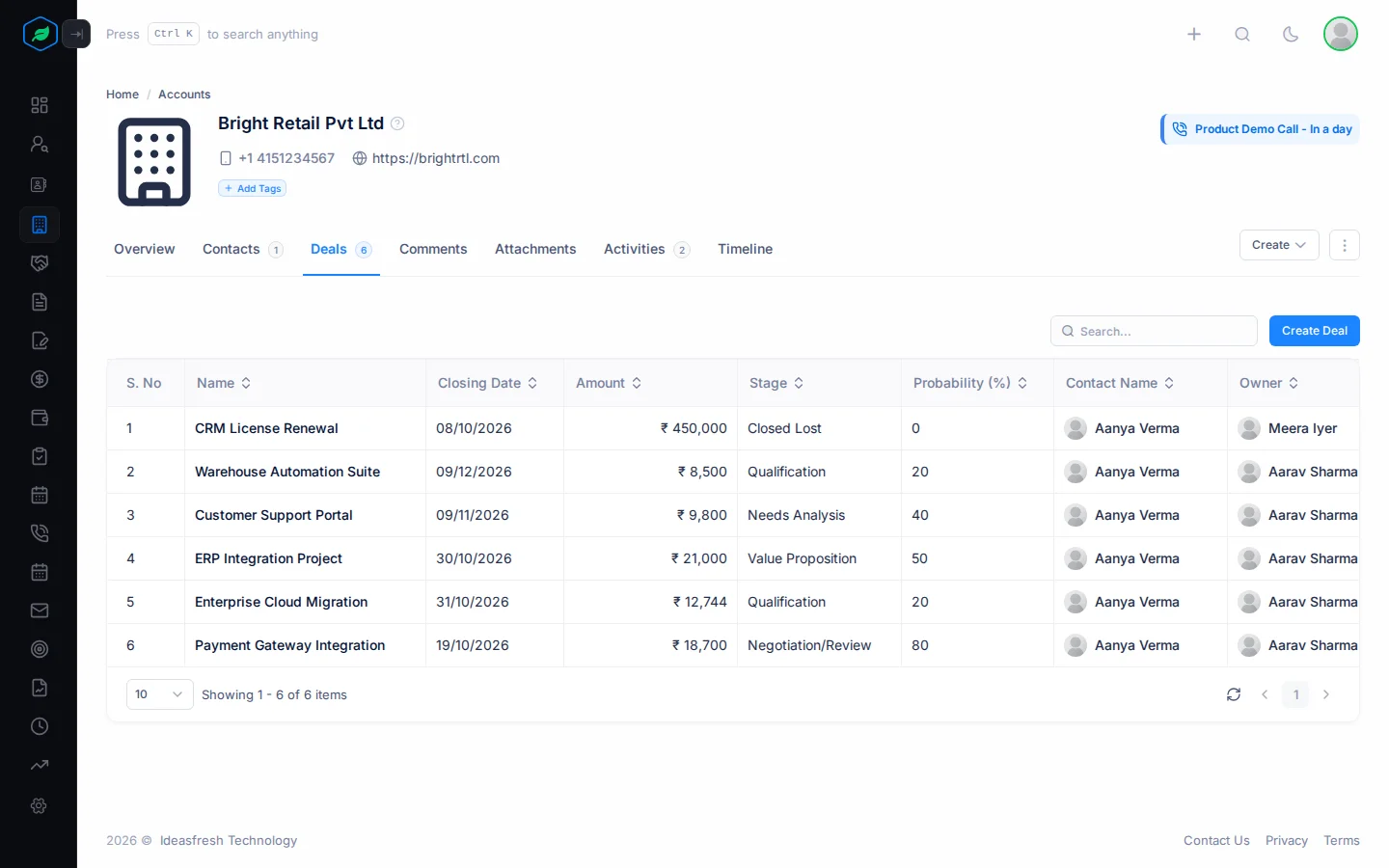Screen dimensions: 1389x868
Task: Click the Create Deal button
Action: pos(1315,331)
